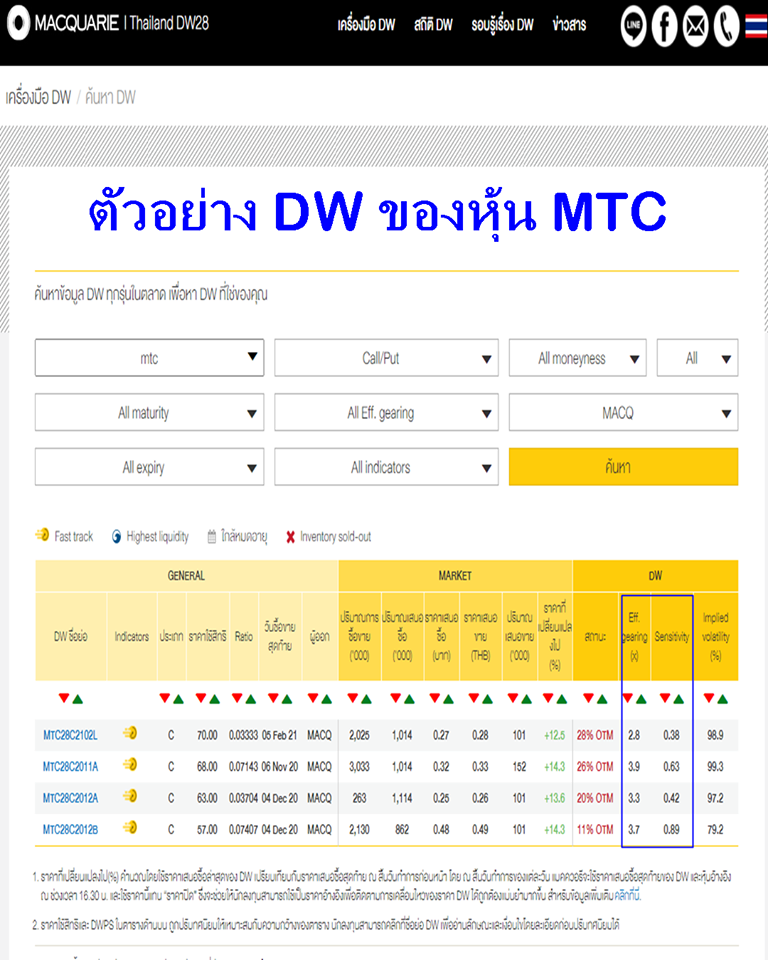This screenshot has width=768, height=960.
Task: Click the +12.5 price change value
Action: click(554, 735)
